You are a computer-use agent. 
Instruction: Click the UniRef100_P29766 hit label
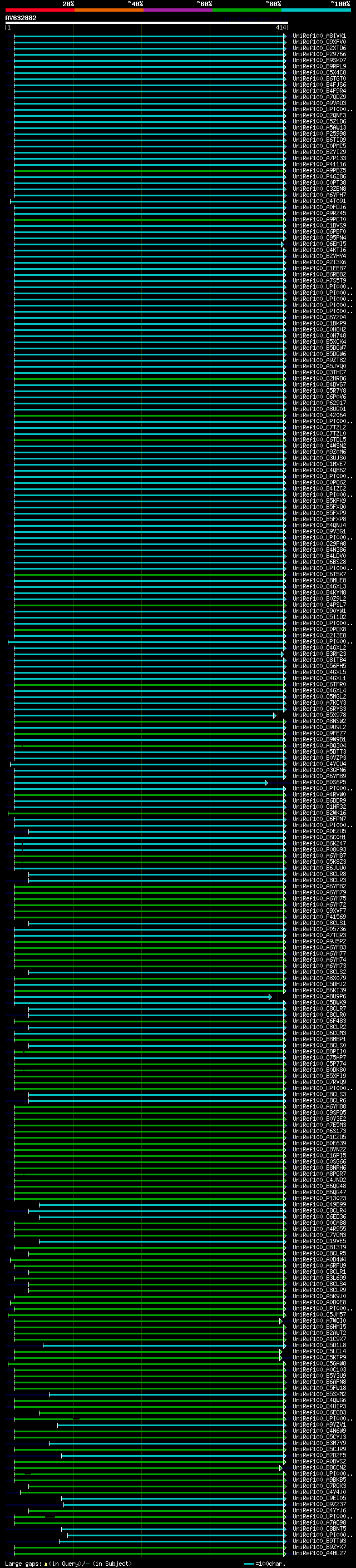[319, 54]
